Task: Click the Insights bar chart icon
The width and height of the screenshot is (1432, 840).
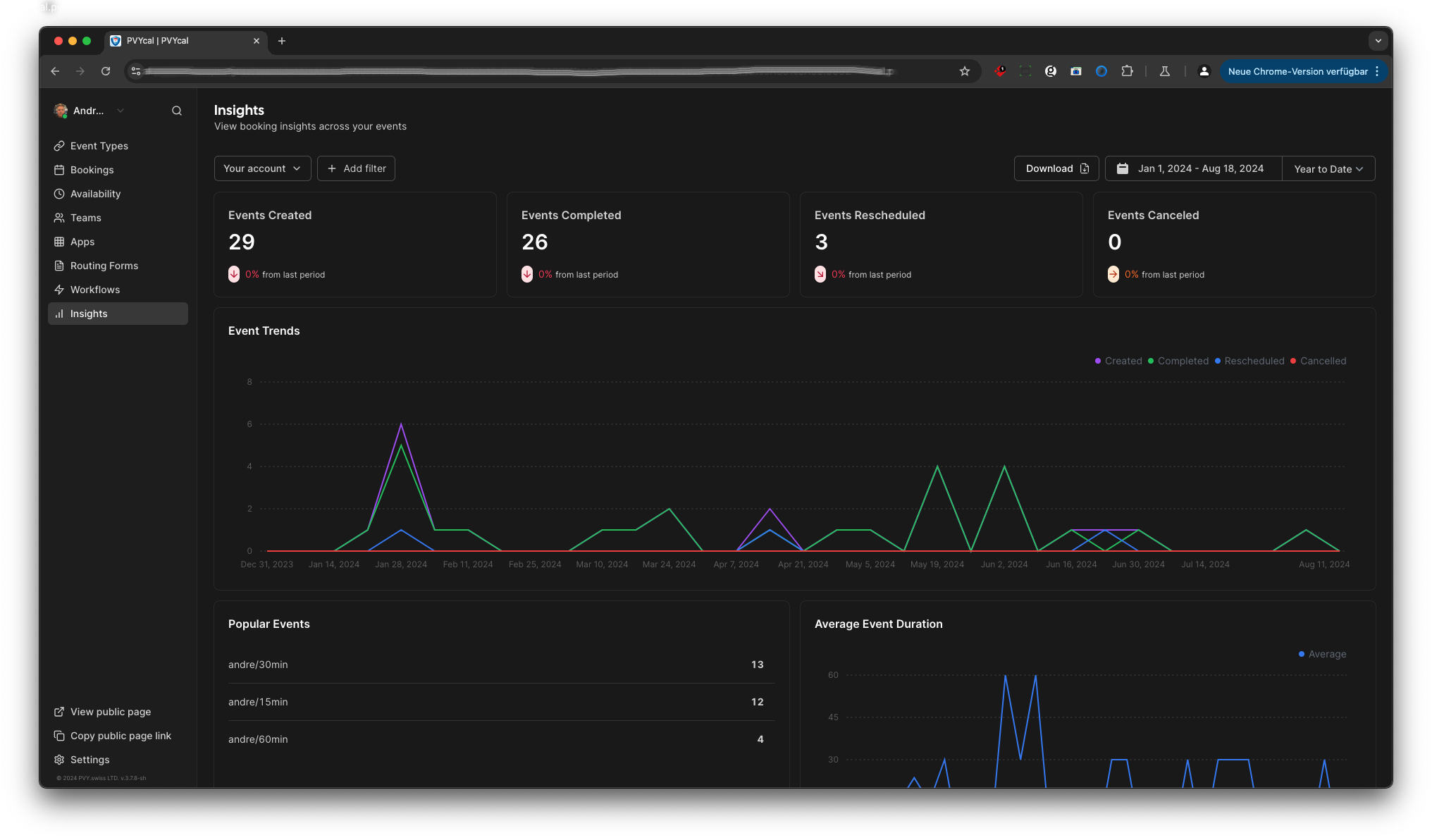Action: point(59,314)
